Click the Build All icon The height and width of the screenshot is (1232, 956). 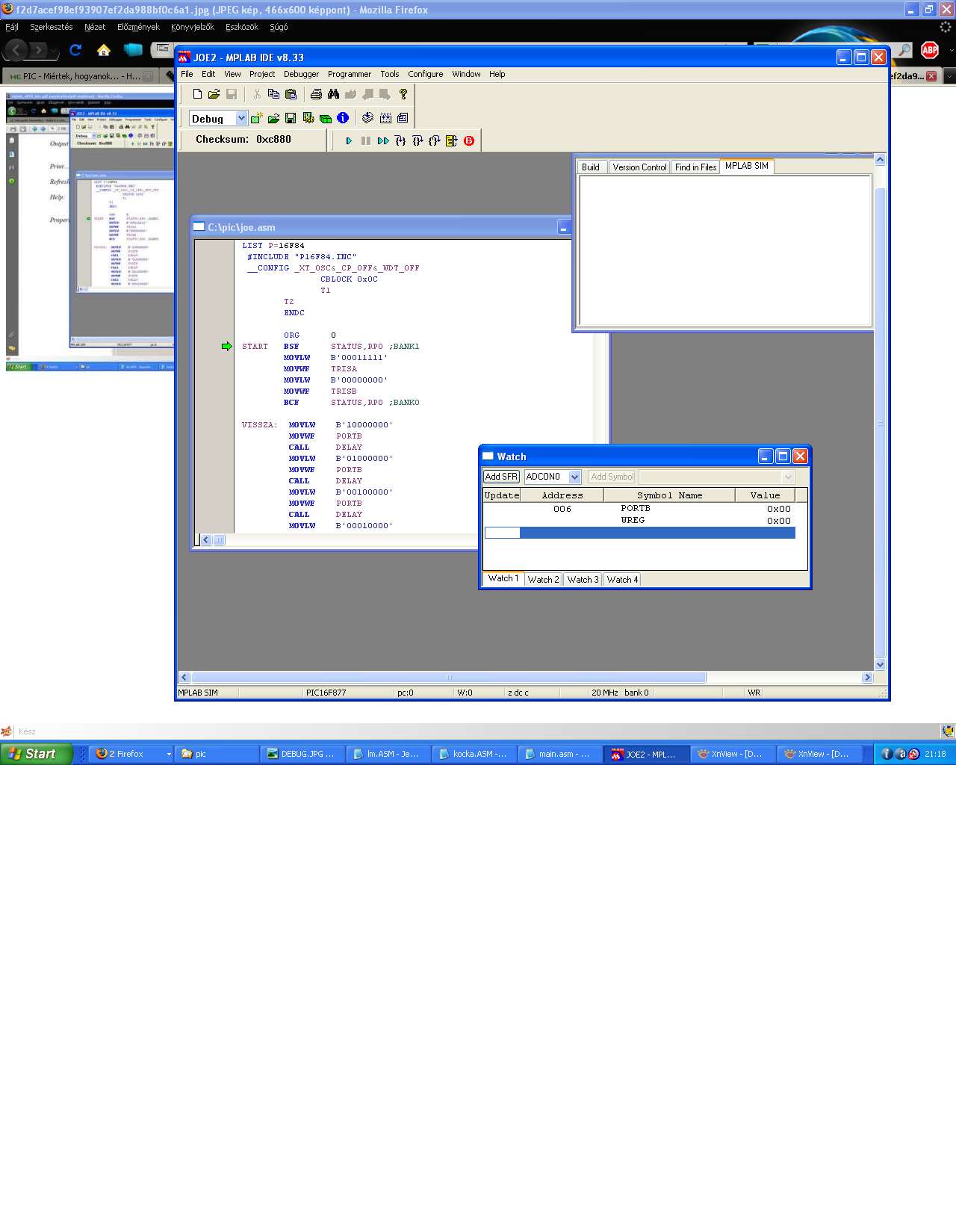click(x=385, y=118)
